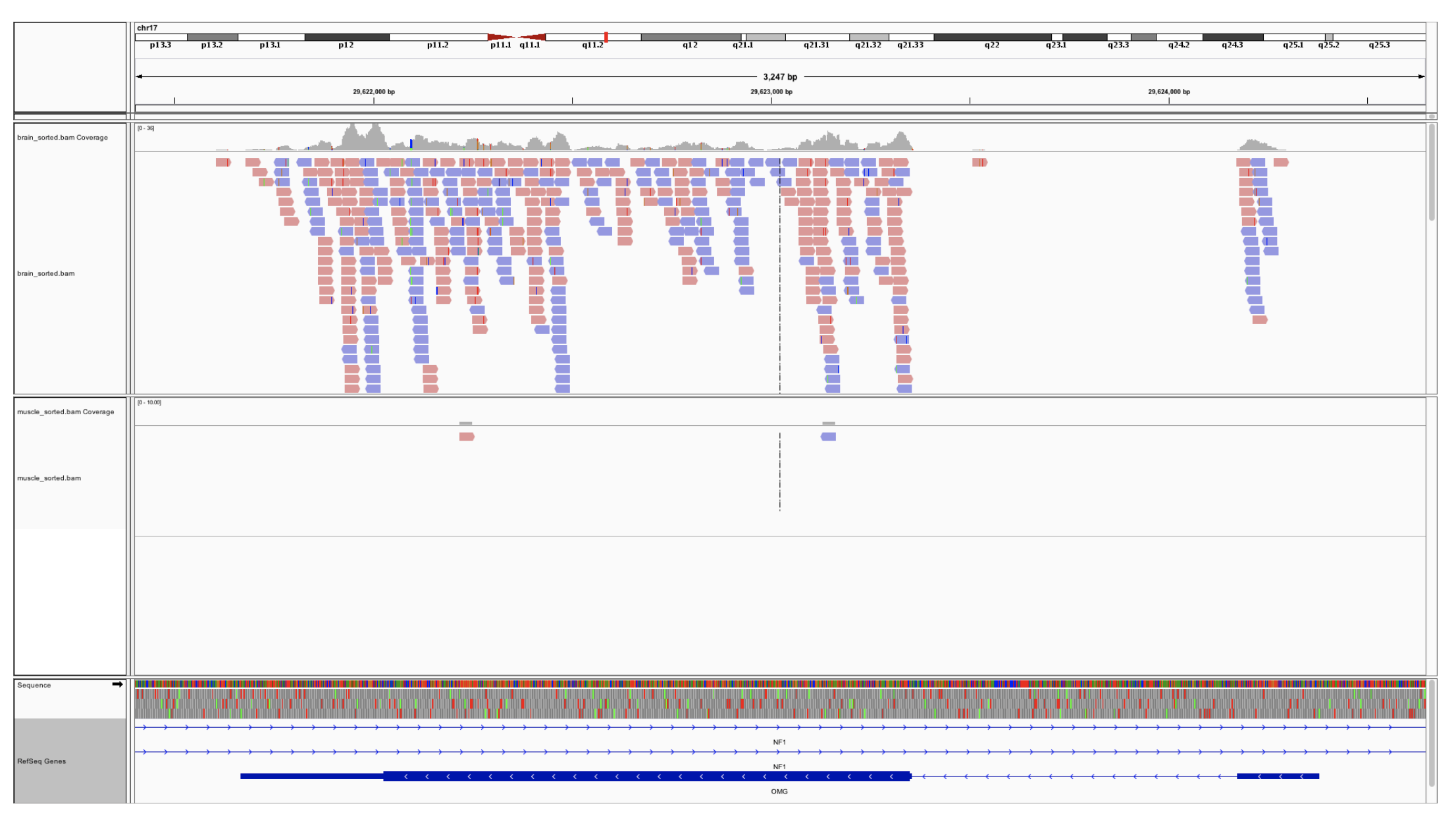Click the Sequence track label
1456x839 pixels.
[34, 686]
